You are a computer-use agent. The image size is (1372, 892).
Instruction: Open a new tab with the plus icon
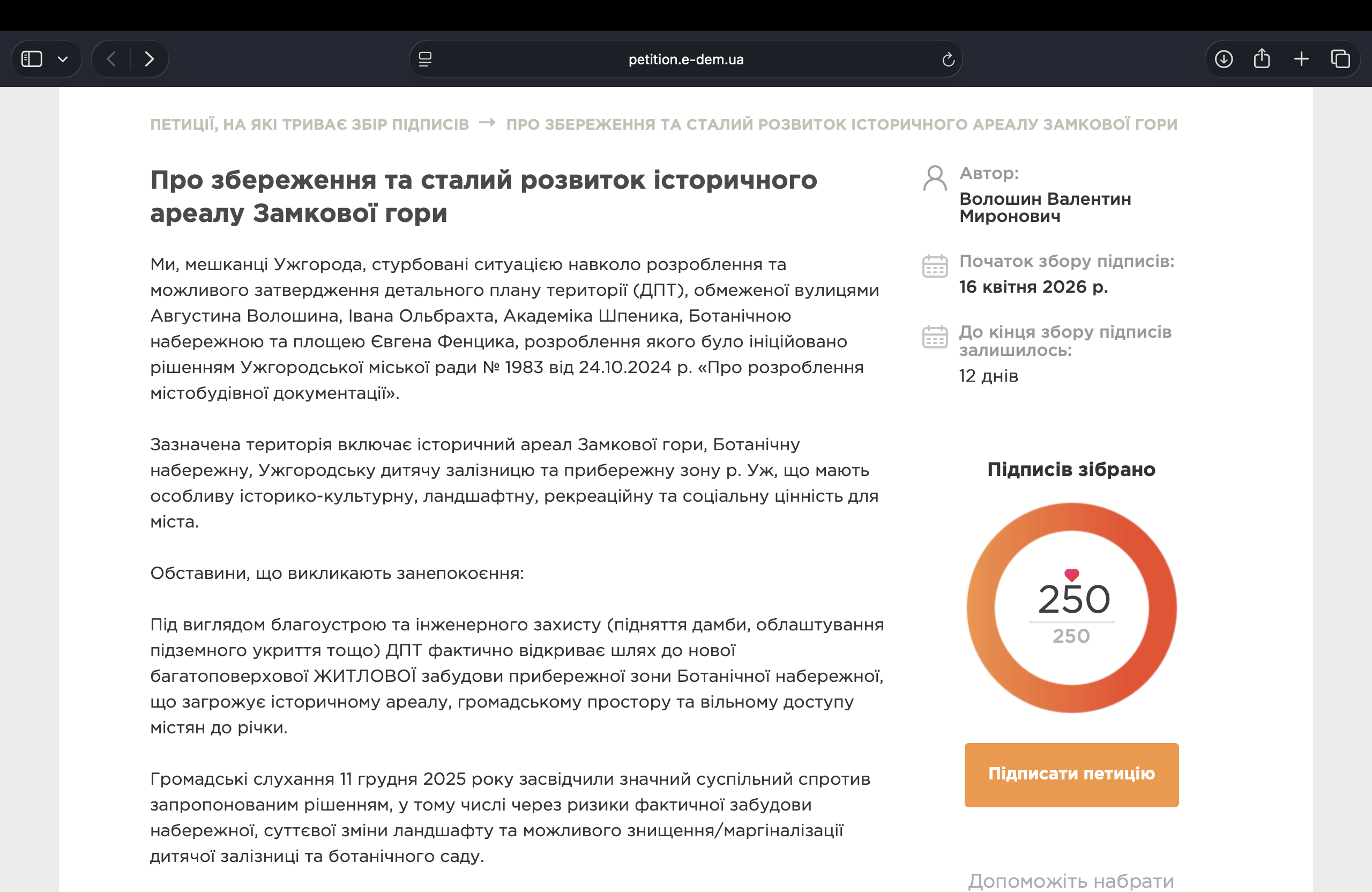[x=1301, y=59]
